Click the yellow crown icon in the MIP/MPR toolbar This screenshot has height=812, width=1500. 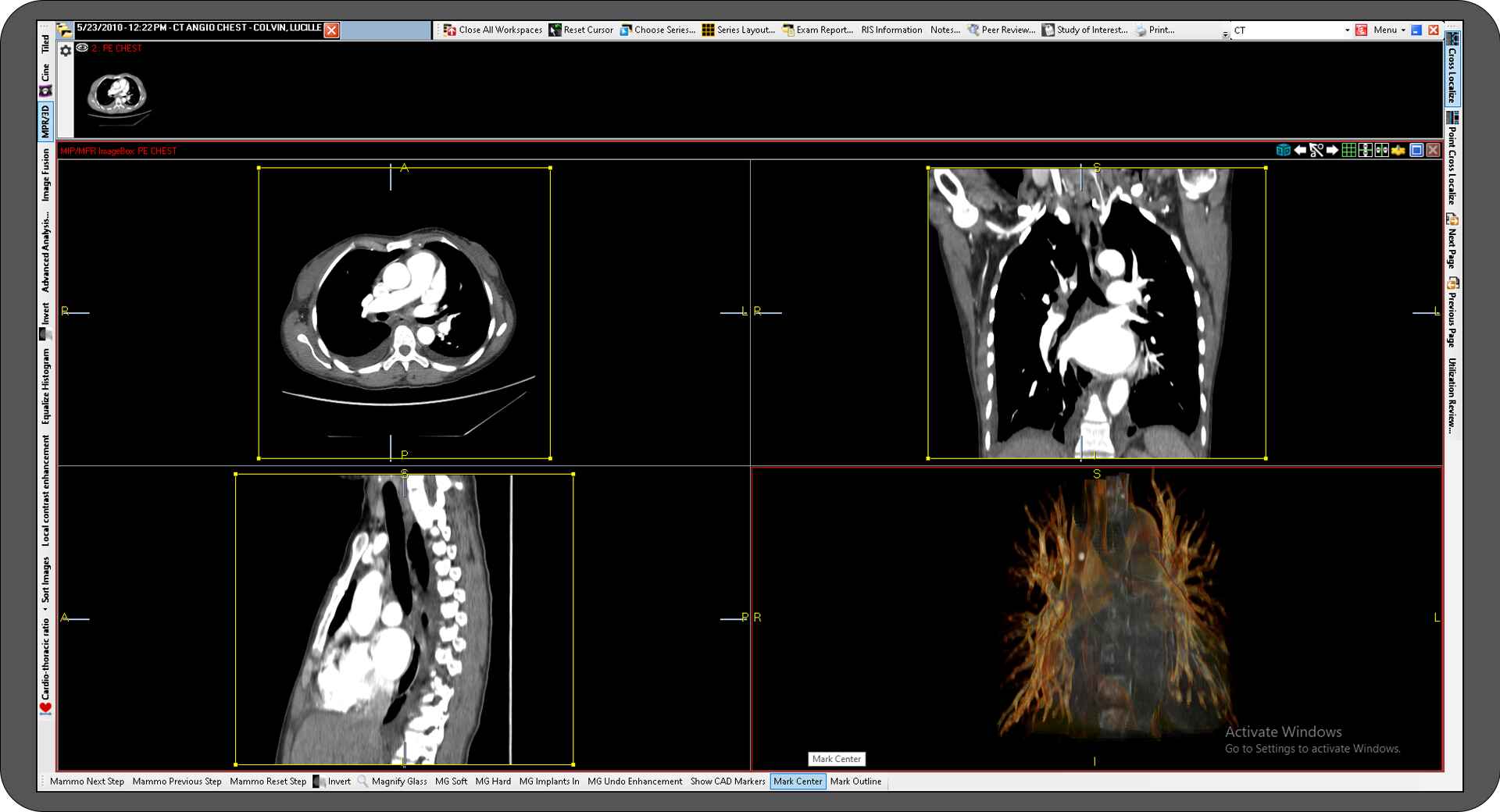pyautogui.click(x=1397, y=150)
